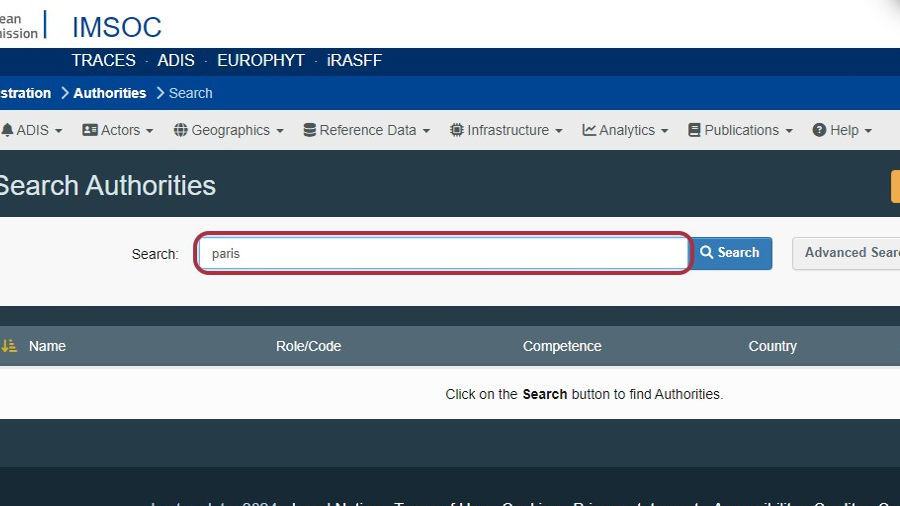900x506 pixels.
Task: Click the blue Search button
Action: 731,253
